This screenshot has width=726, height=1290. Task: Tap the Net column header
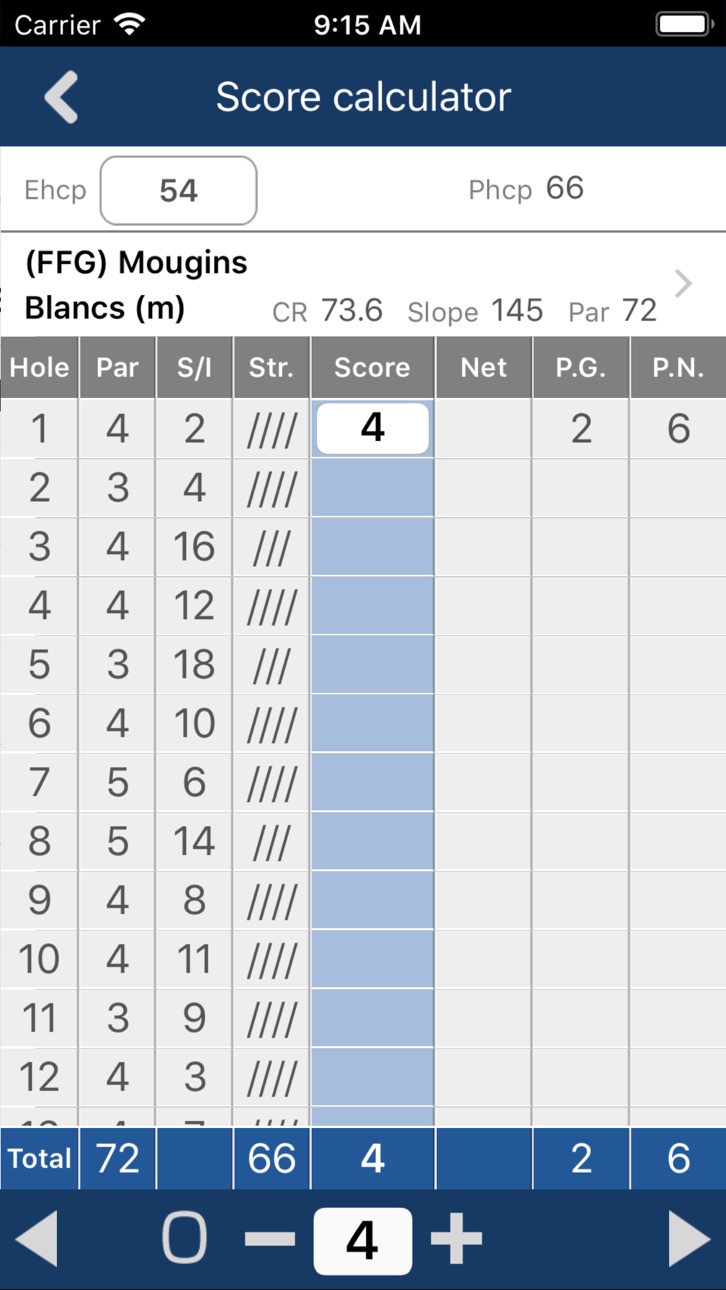[x=483, y=368]
